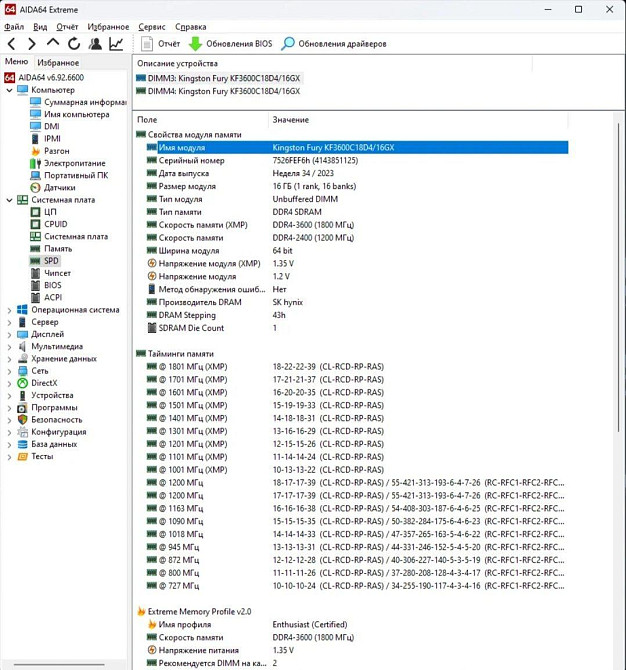Open Обновления драйверов from the toolbar
Image resolution: width=626 pixels, height=670 pixels.
point(334,44)
